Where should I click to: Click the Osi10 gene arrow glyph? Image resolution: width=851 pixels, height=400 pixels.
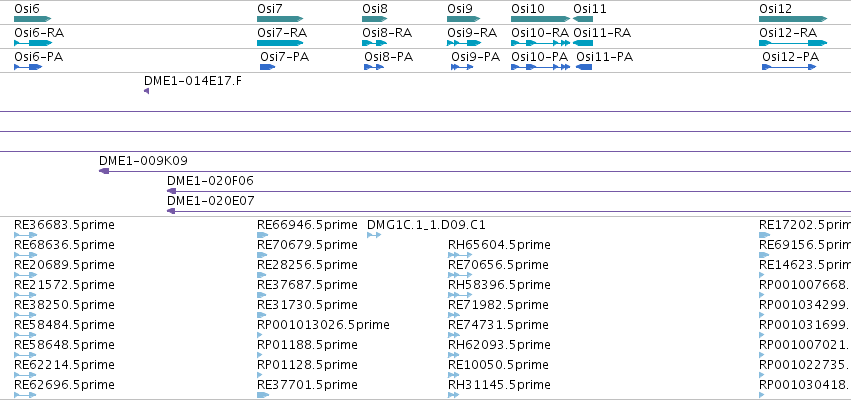click(541, 19)
